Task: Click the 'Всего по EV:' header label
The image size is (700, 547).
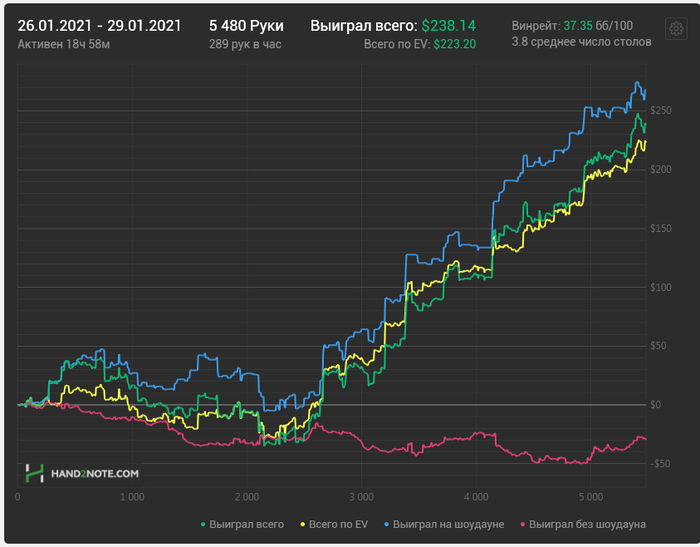Action: (x=396, y=44)
